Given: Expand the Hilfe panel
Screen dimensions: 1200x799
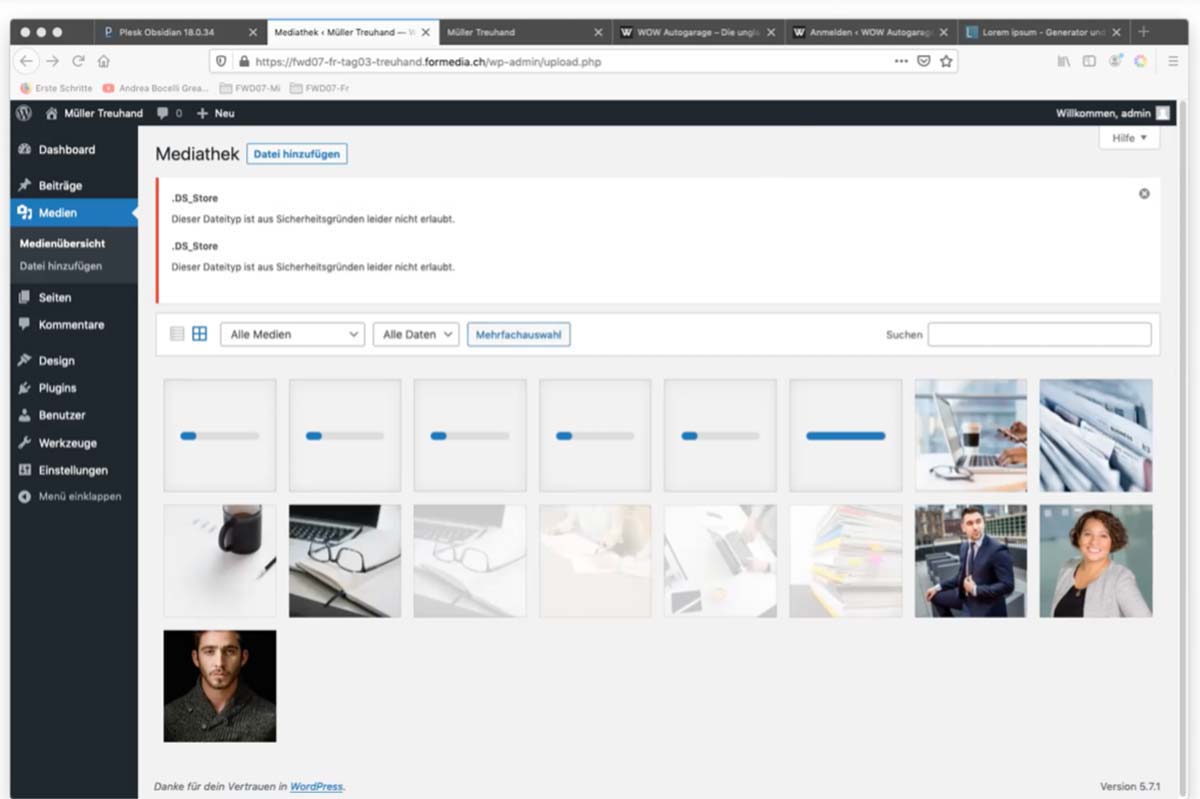Looking at the screenshot, I should coord(1128,137).
